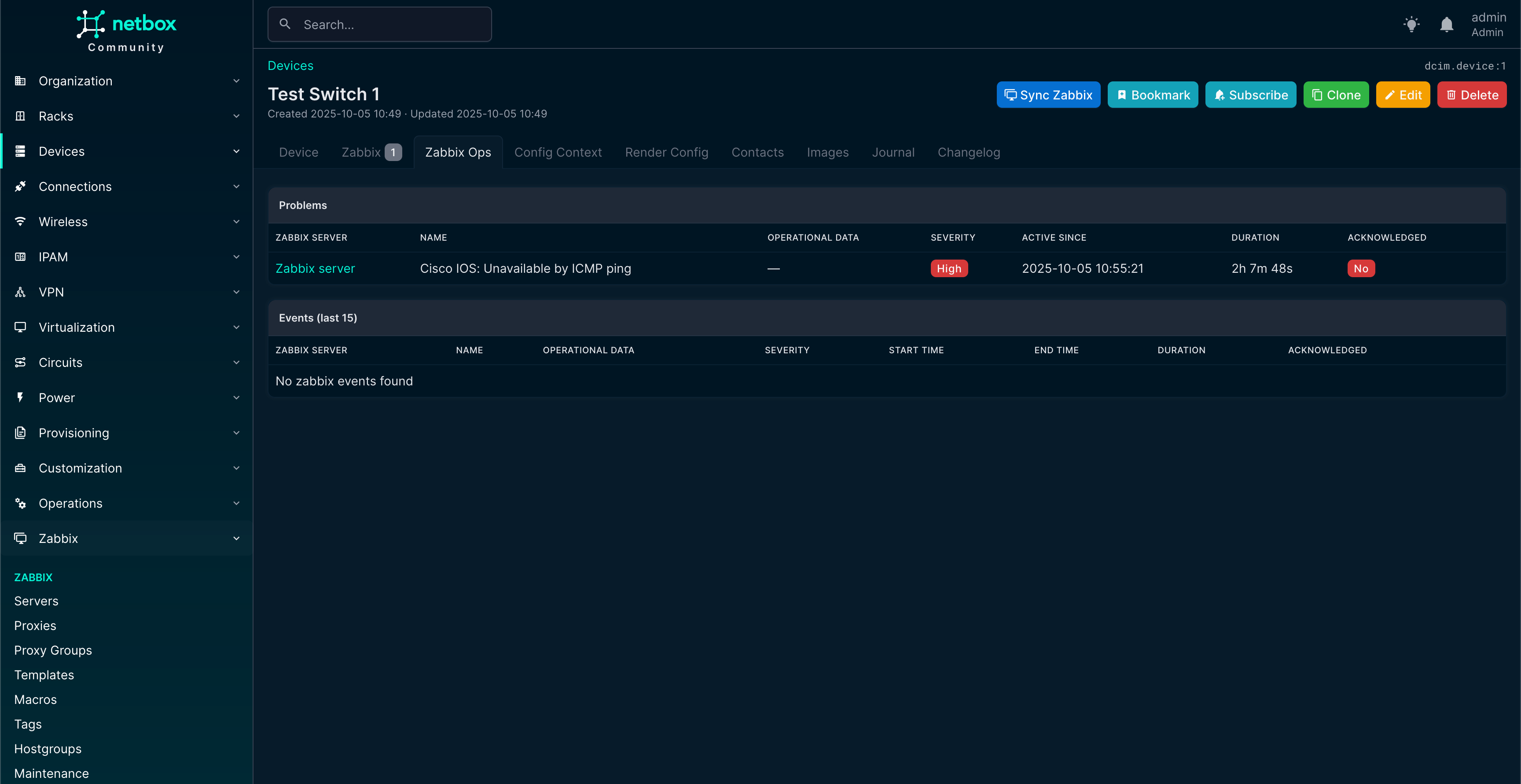The height and width of the screenshot is (784, 1521).
Task: Click the NetBox Community logo
Action: pyautogui.click(x=126, y=31)
